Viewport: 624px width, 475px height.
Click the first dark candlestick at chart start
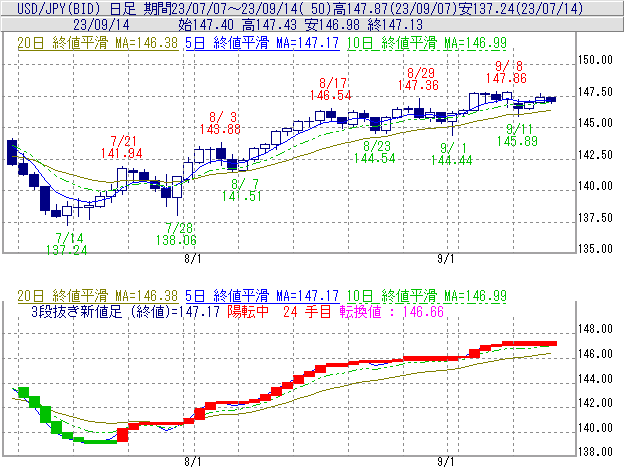tap(12, 152)
